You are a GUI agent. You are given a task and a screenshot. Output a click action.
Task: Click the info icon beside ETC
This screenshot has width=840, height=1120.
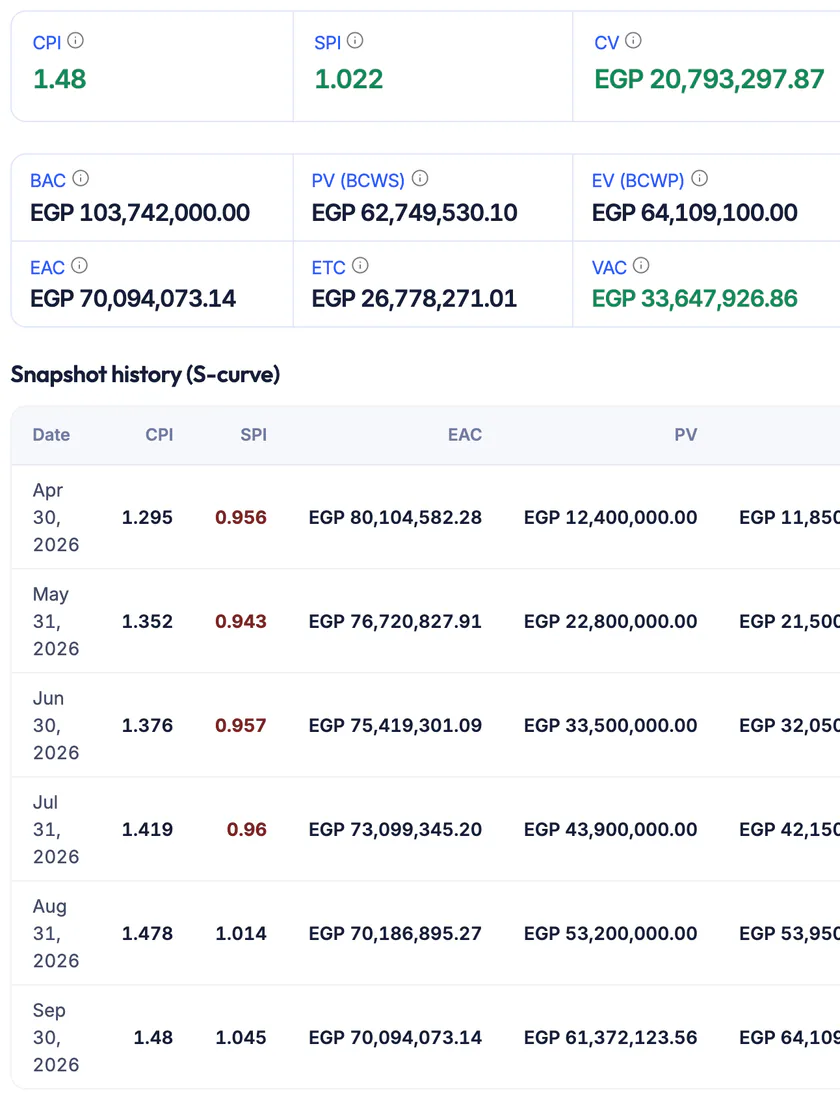[360, 266]
